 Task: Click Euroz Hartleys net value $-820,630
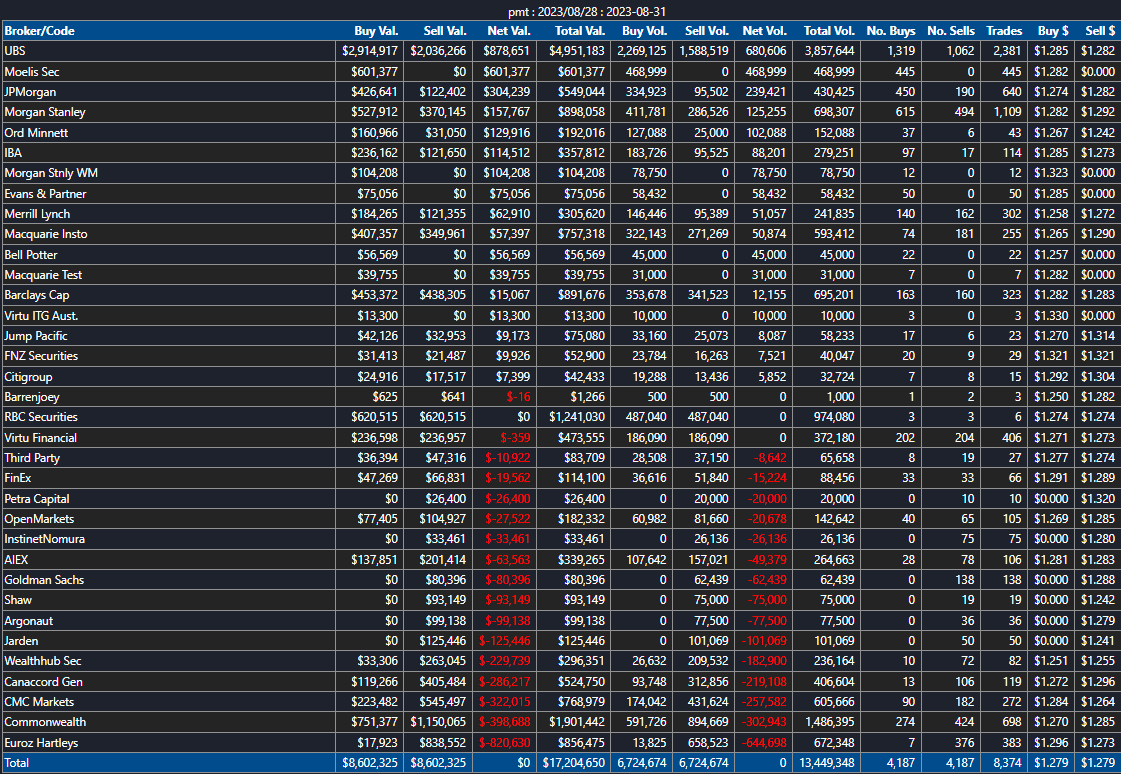[x=505, y=743]
